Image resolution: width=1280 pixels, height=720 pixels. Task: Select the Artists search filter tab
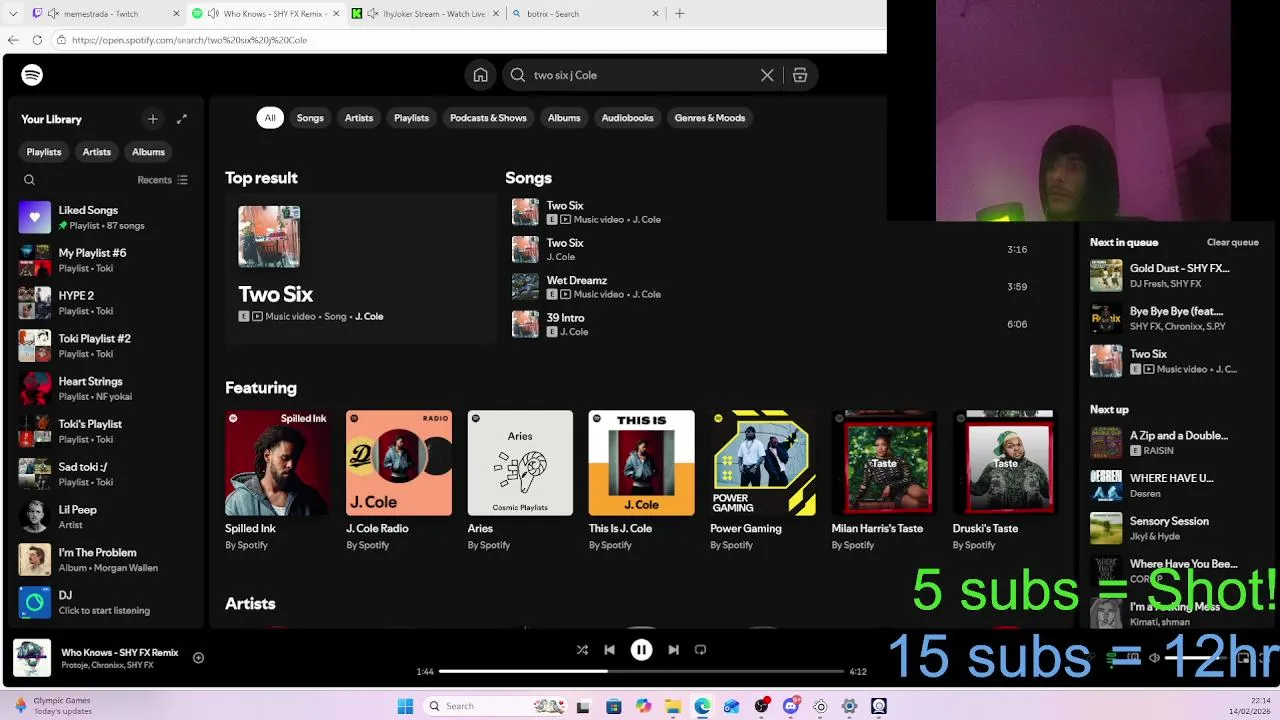(359, 118)
